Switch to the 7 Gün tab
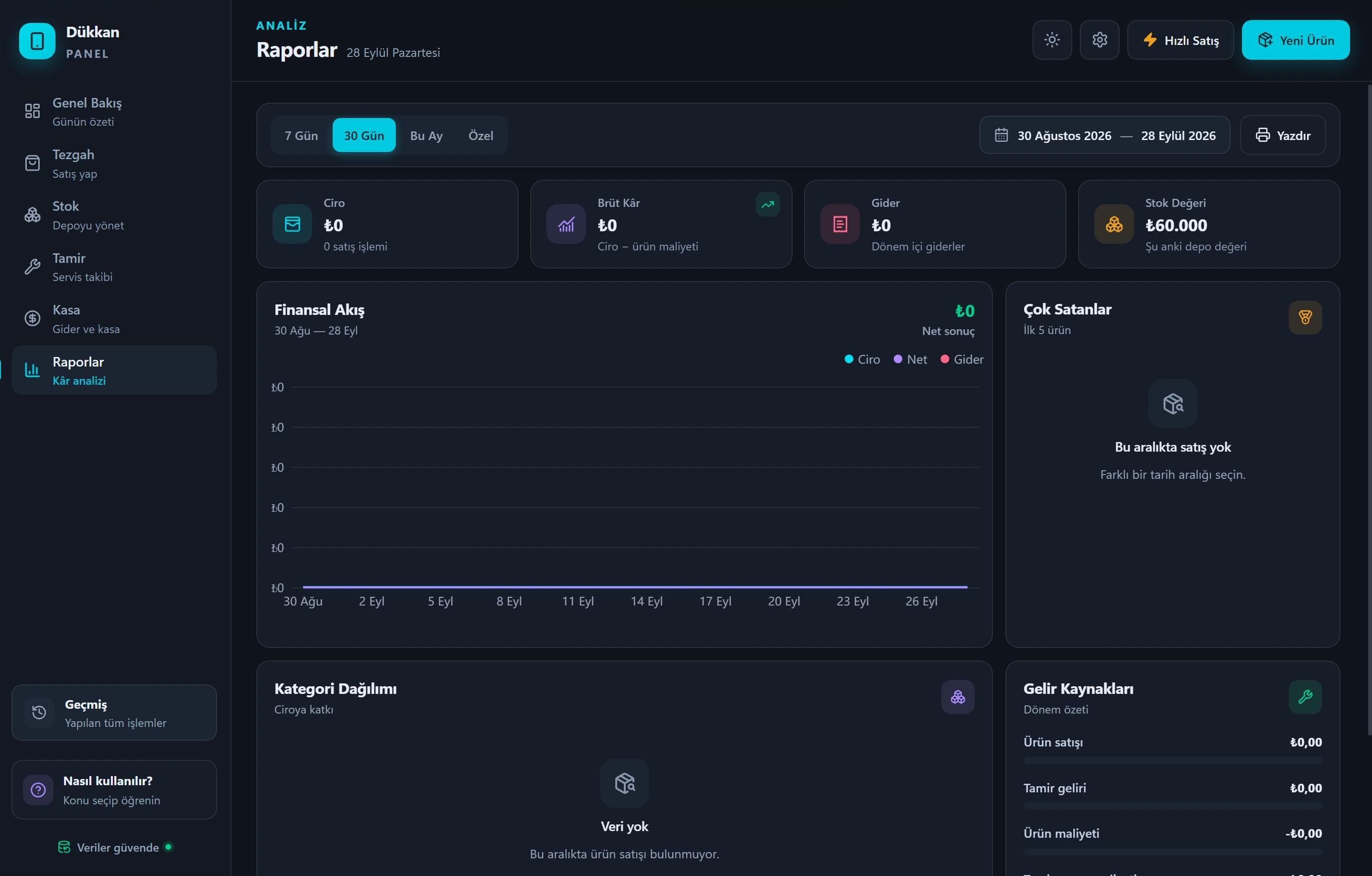Viewport: 1372px width, 876px height. (x=301, y=136)
